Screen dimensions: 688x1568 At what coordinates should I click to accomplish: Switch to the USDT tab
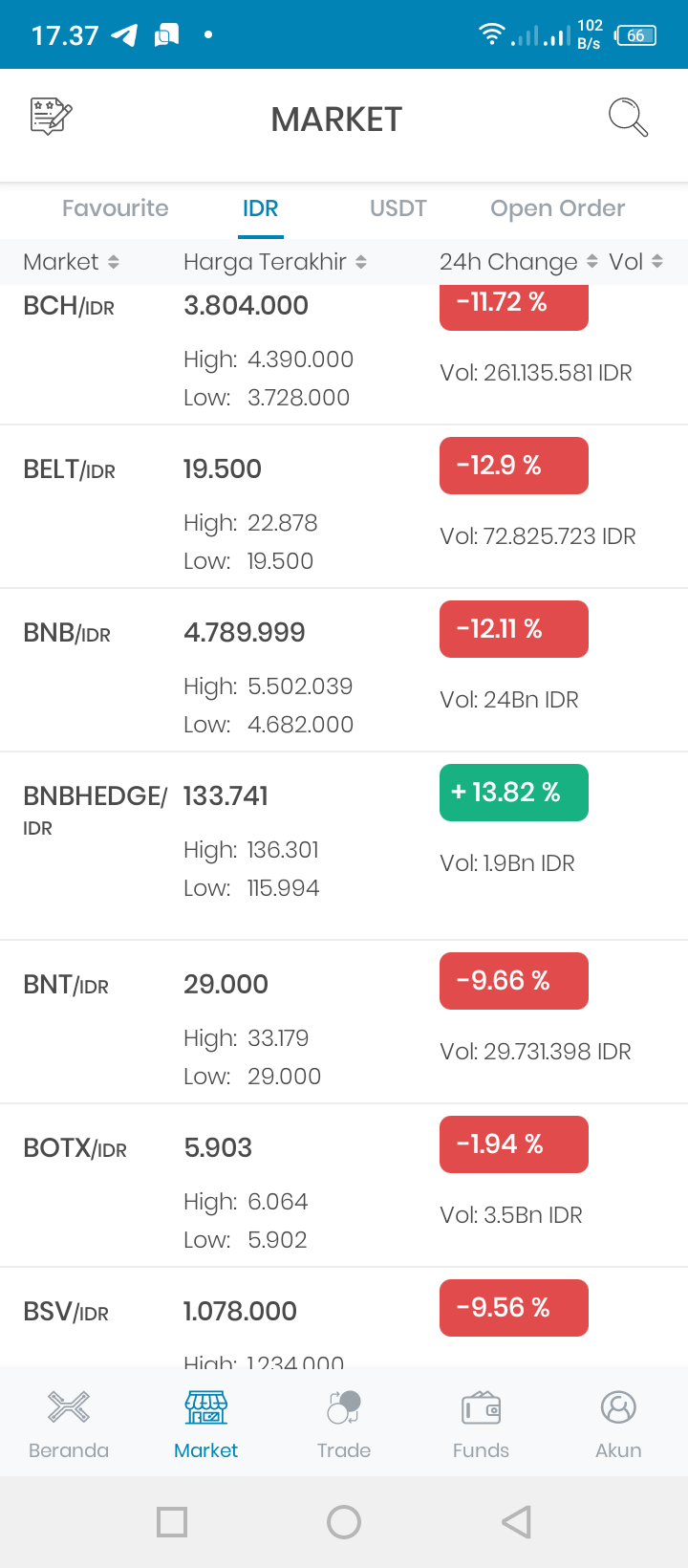(x=398, y=208)
